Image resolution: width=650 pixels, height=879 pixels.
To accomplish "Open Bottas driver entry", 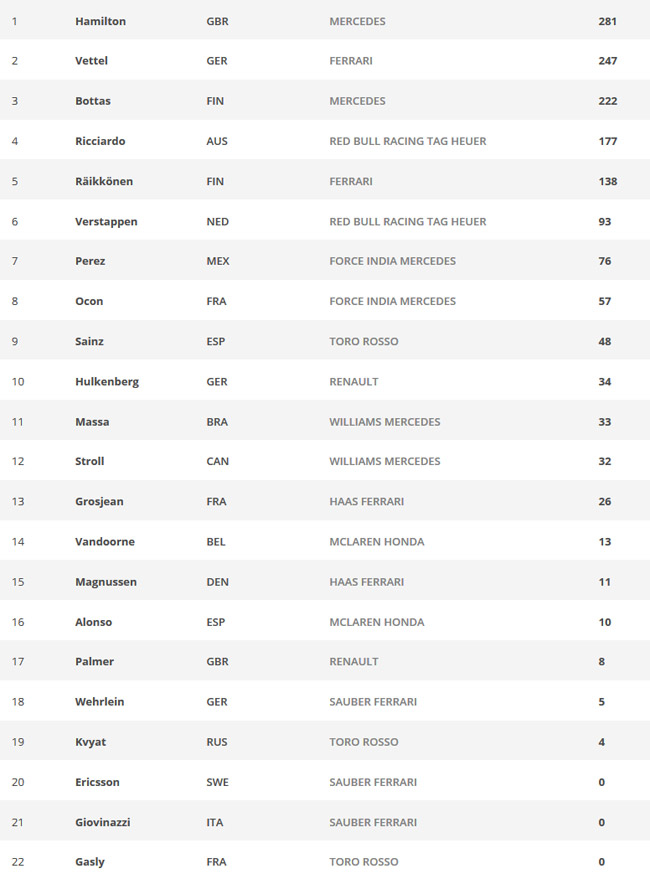I will click(93, 101).
